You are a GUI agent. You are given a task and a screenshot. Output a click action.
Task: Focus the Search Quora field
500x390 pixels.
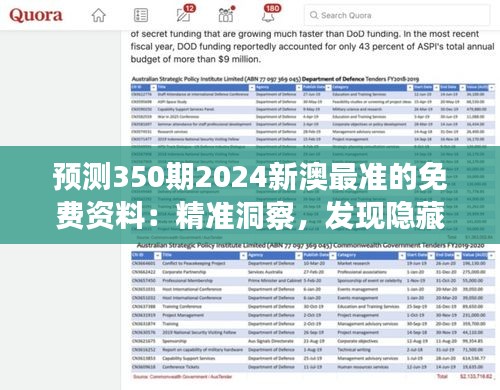tap(397, 15)
